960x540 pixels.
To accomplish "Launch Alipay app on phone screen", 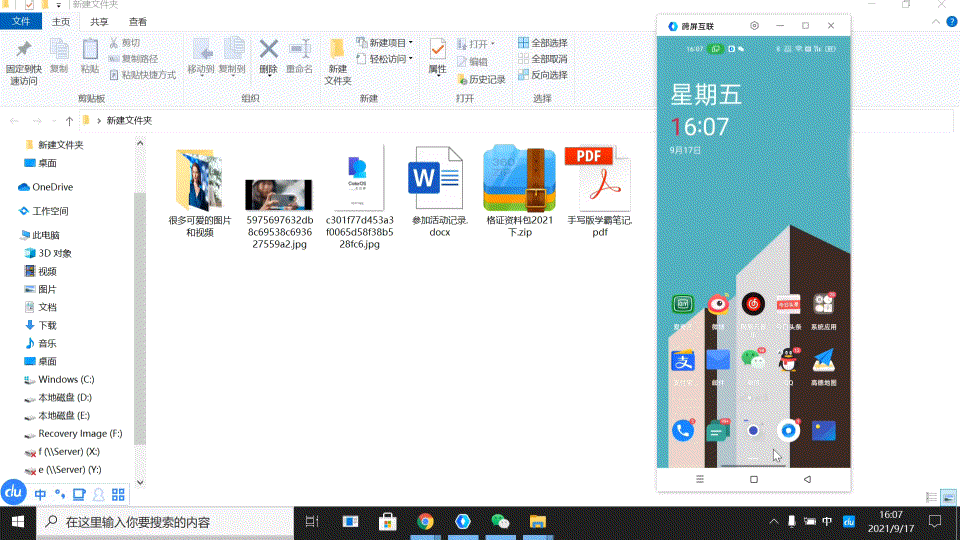I will tap(683, 361).
